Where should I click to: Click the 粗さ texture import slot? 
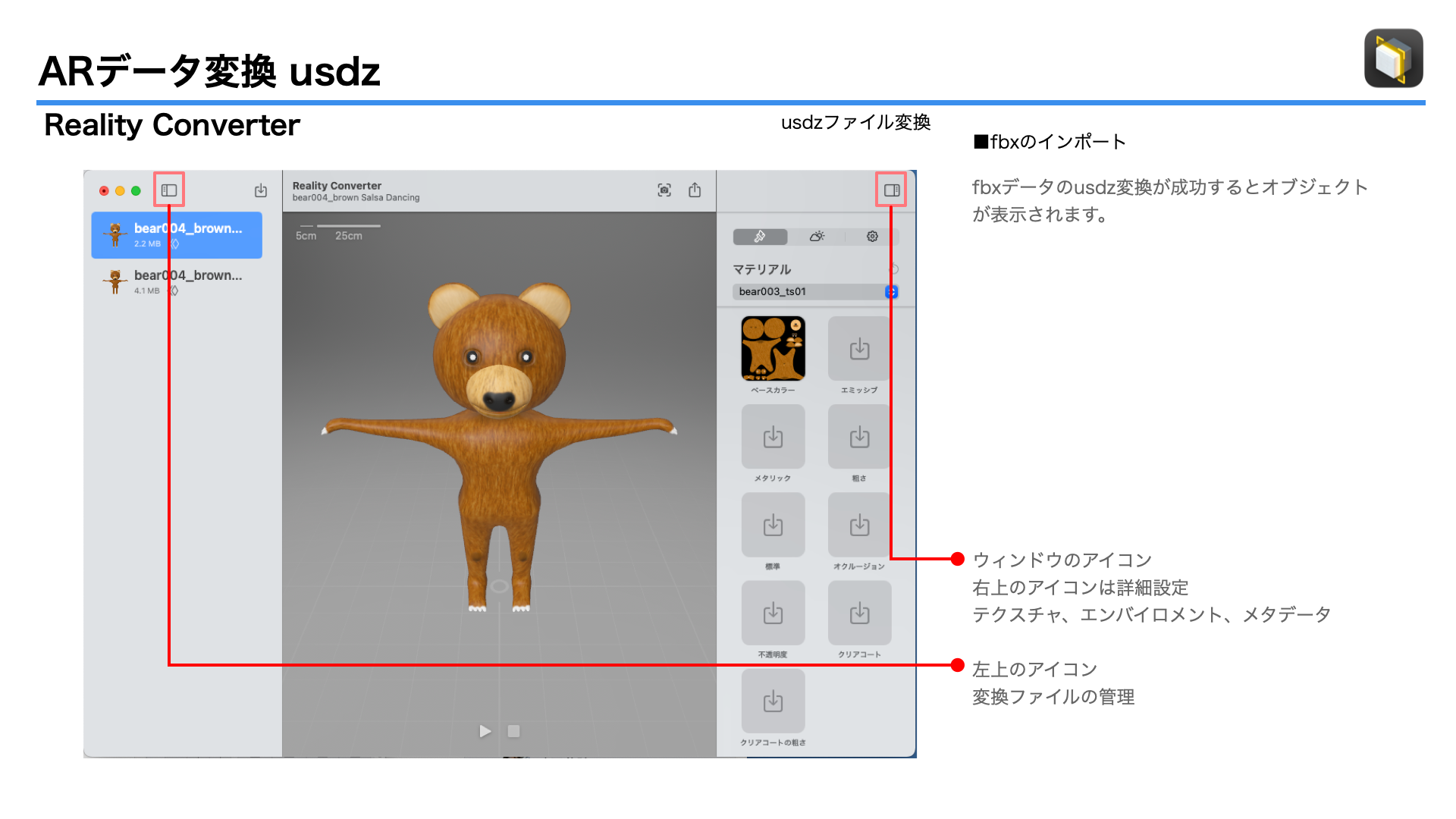859,437
